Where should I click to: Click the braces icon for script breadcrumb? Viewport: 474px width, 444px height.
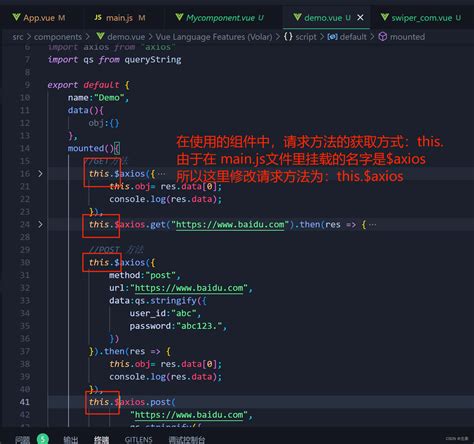coord(288,36)
